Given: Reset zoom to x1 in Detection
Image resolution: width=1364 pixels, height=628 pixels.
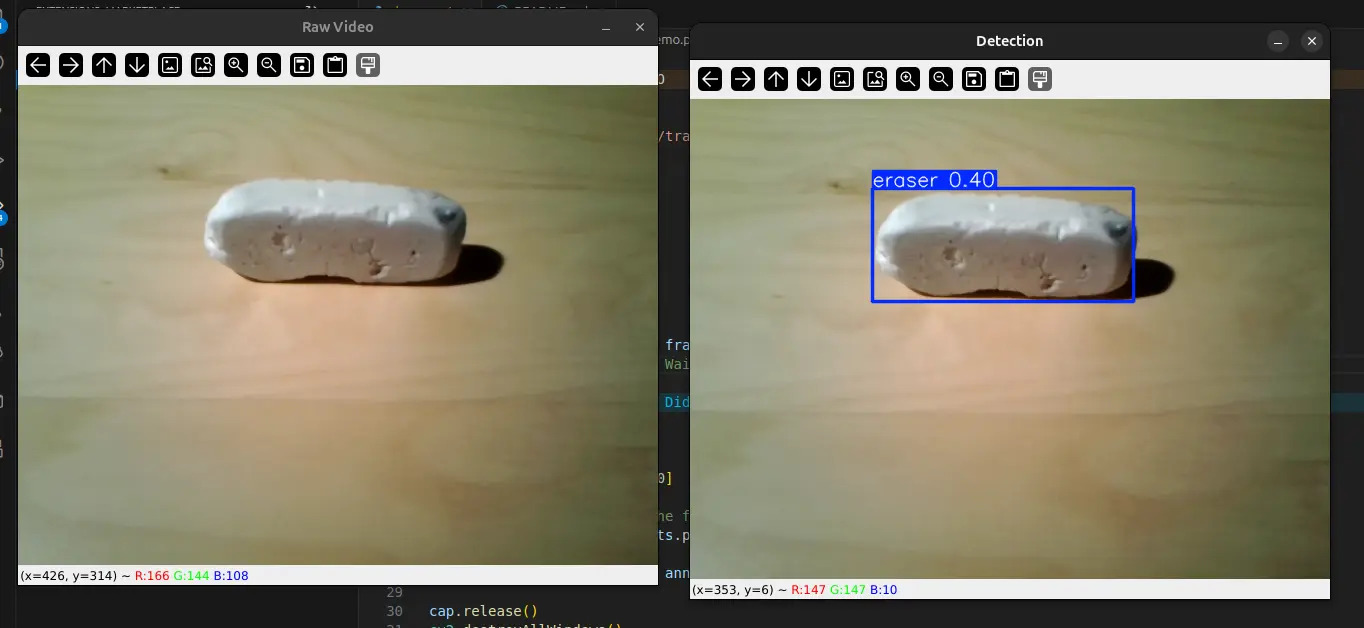Looking at the screenshot, I should pyautogui.click(x=842, y=79).
